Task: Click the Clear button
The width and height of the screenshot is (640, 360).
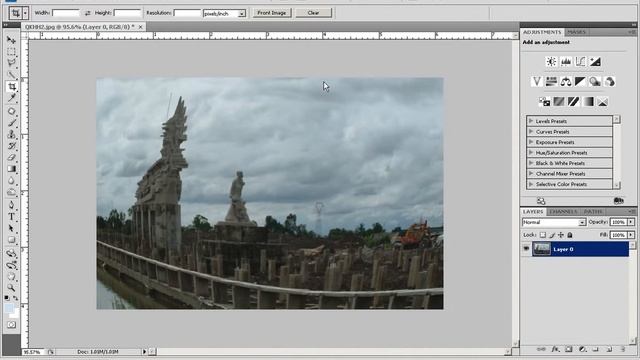Action: tap(313, 13)
